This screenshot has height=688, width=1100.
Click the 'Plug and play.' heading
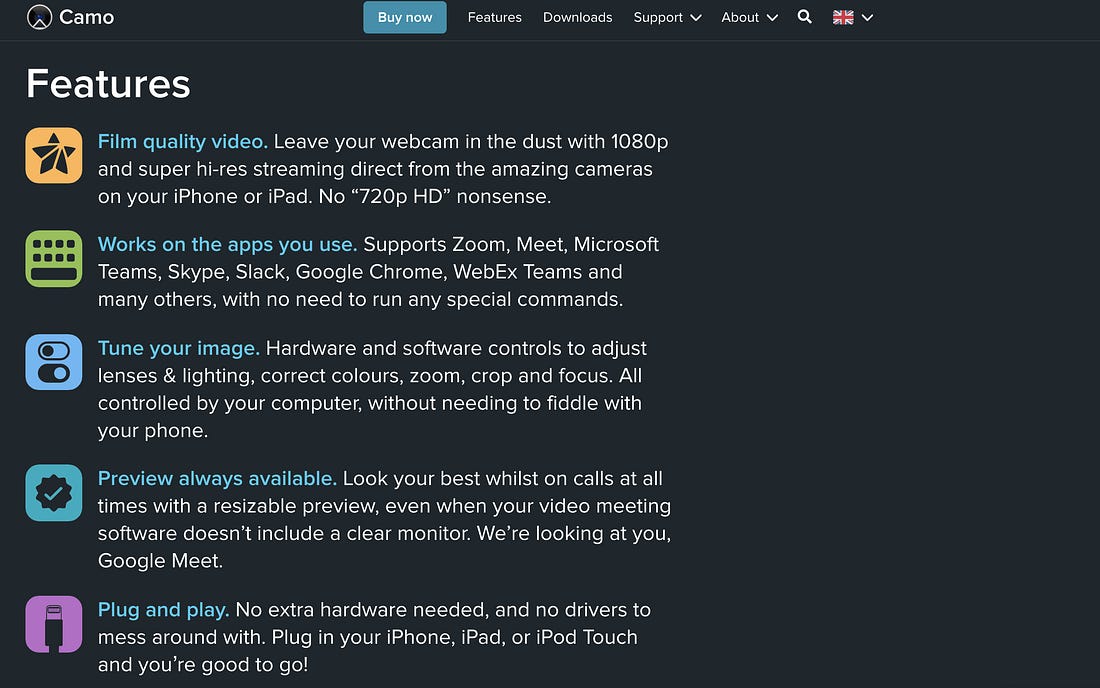tap(163, 609)
